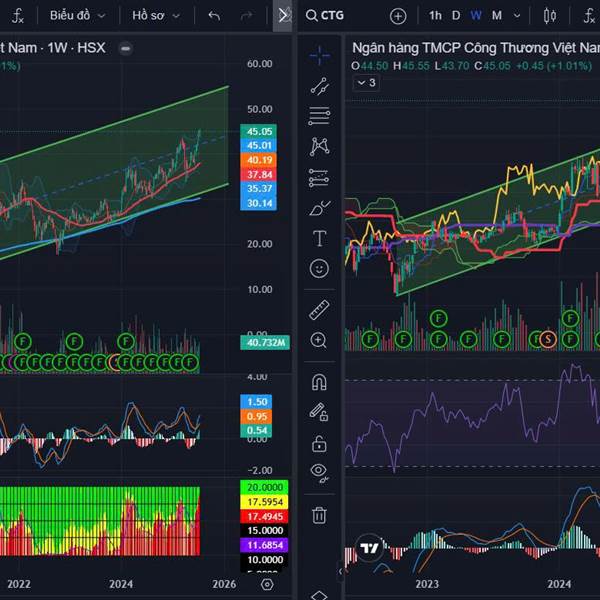The width and height of the screenshot is (600, 600).
Task: Click the blue 30.14 price label
Action: tap(259, 203)
